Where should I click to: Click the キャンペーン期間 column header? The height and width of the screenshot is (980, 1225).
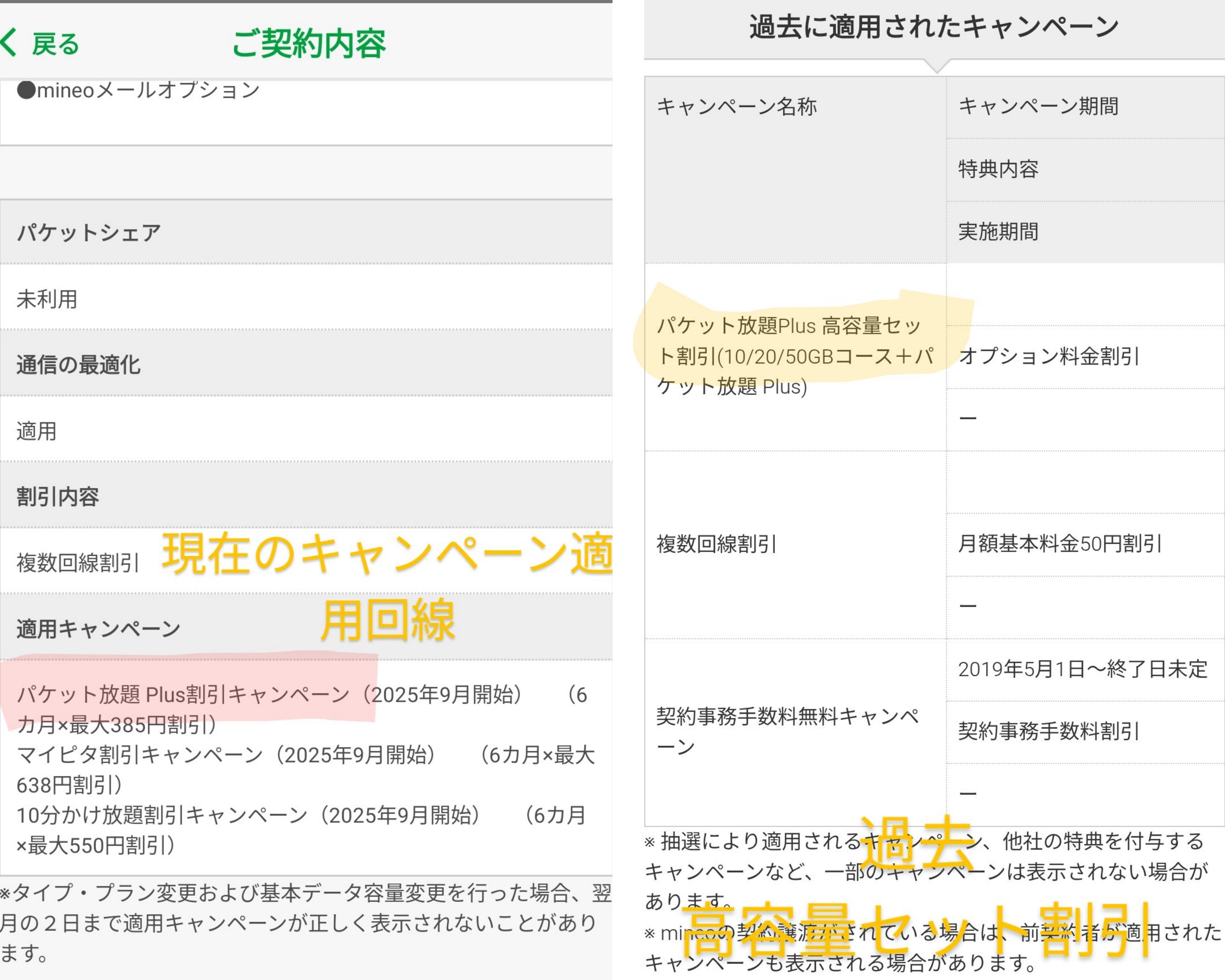click(1038, 106)
